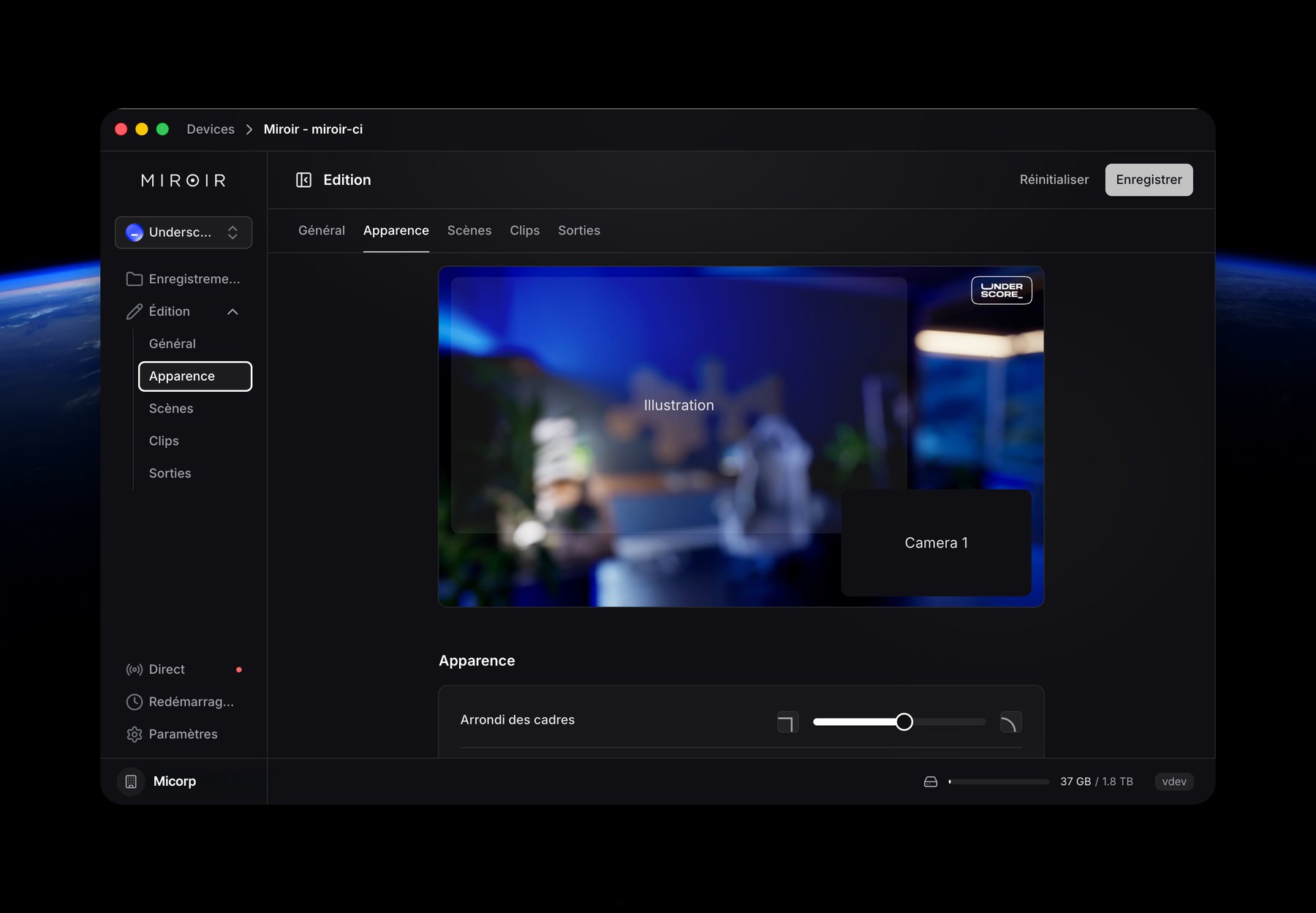Click the Enregistrements folder icon
The height and width of the screenshot is (913, 1316).
[134, 279]
